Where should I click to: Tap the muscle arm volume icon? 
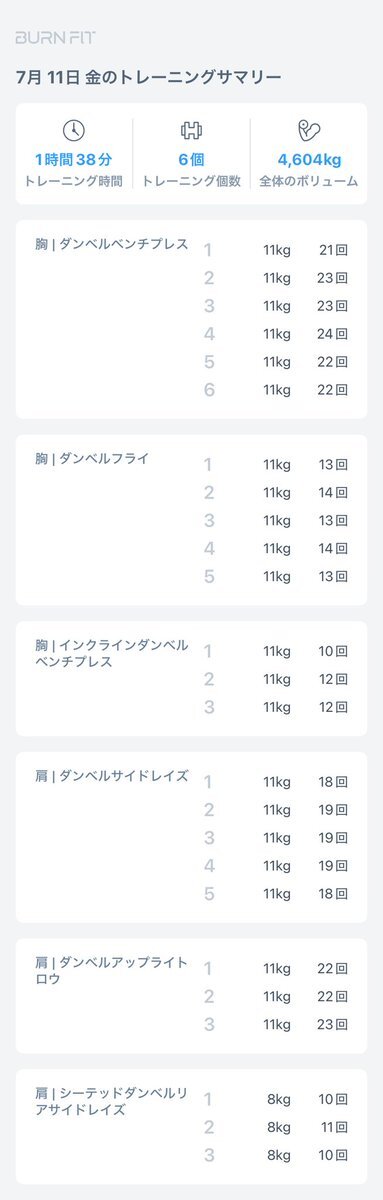tap(308, 130)
